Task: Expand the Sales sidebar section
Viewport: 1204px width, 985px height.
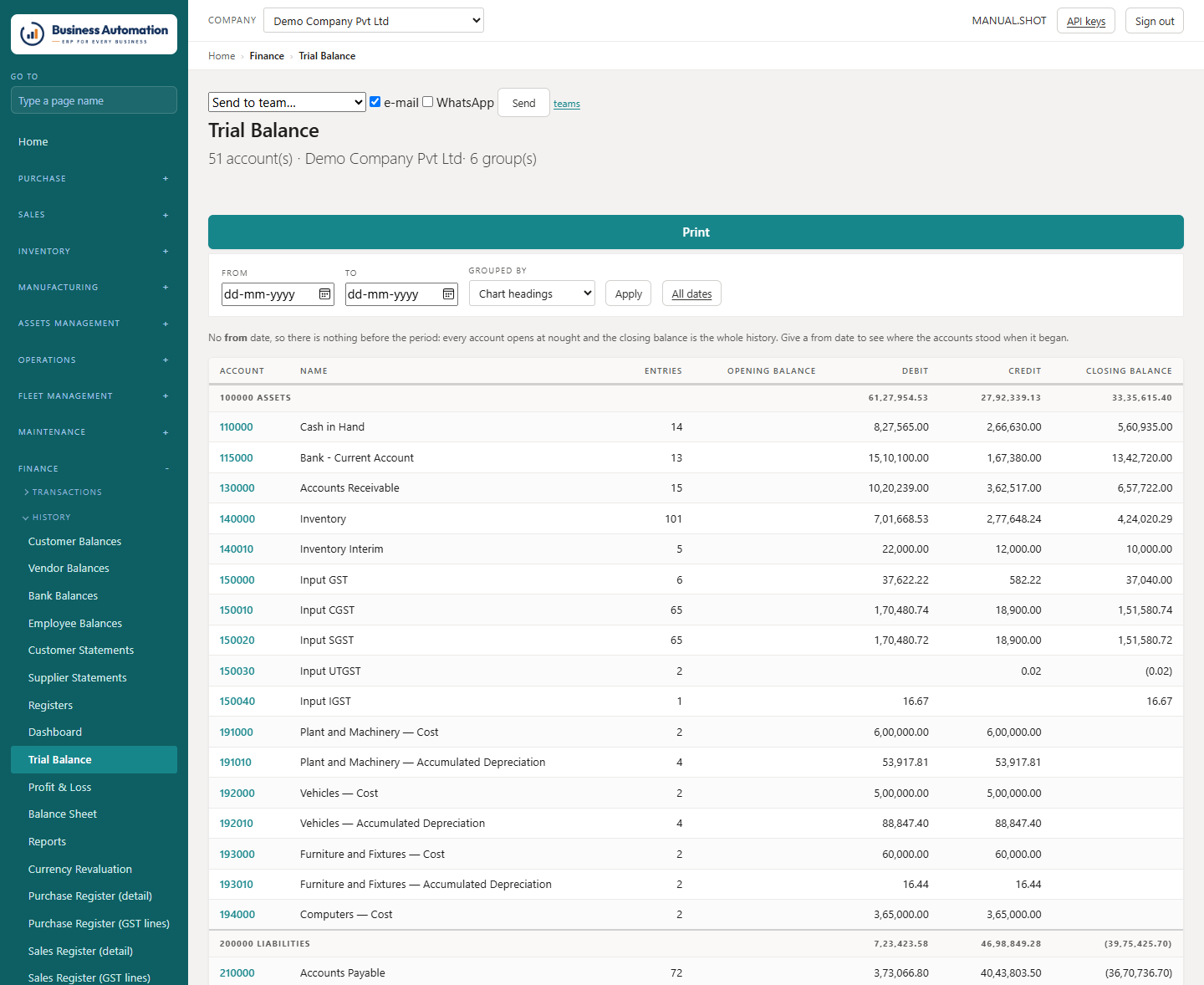Action: point(94,215)
